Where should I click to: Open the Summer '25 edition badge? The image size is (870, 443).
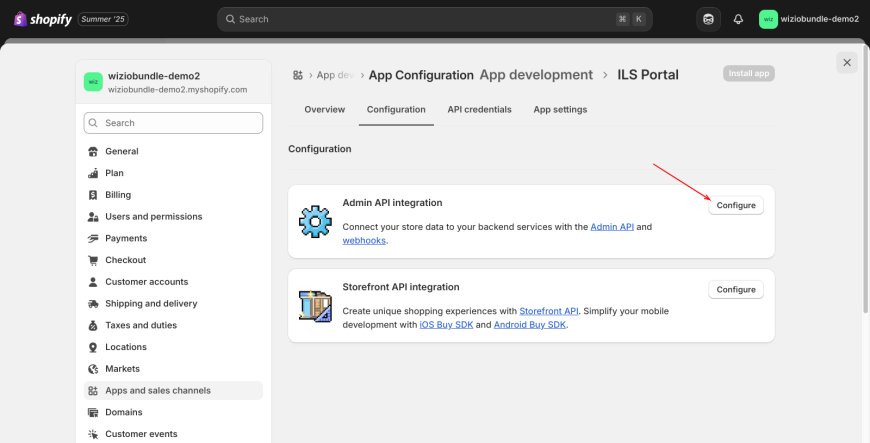pyautogui.click(x=103, y=19)
